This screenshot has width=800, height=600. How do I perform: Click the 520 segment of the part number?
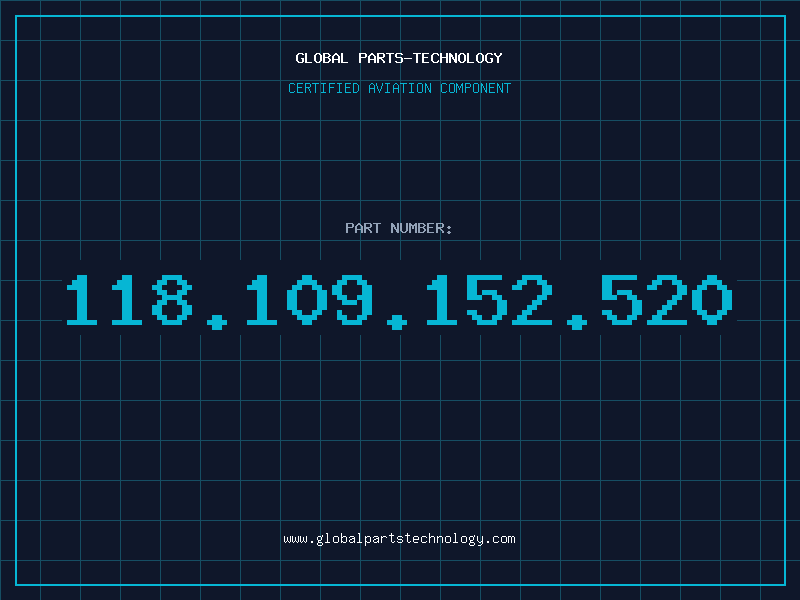point(667,300)
